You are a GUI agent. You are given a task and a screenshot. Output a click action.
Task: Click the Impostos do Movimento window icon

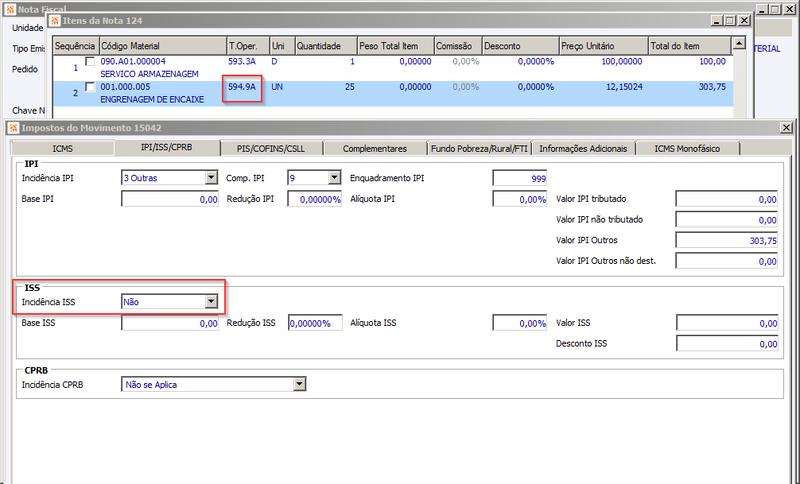(x=13, y=128)
